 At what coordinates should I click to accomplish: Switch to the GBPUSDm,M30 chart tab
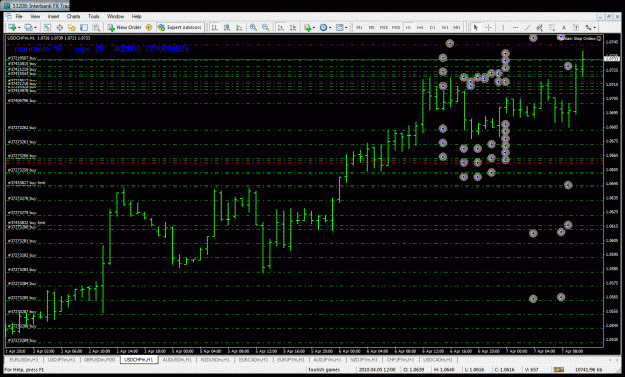(x=99, y=359)
